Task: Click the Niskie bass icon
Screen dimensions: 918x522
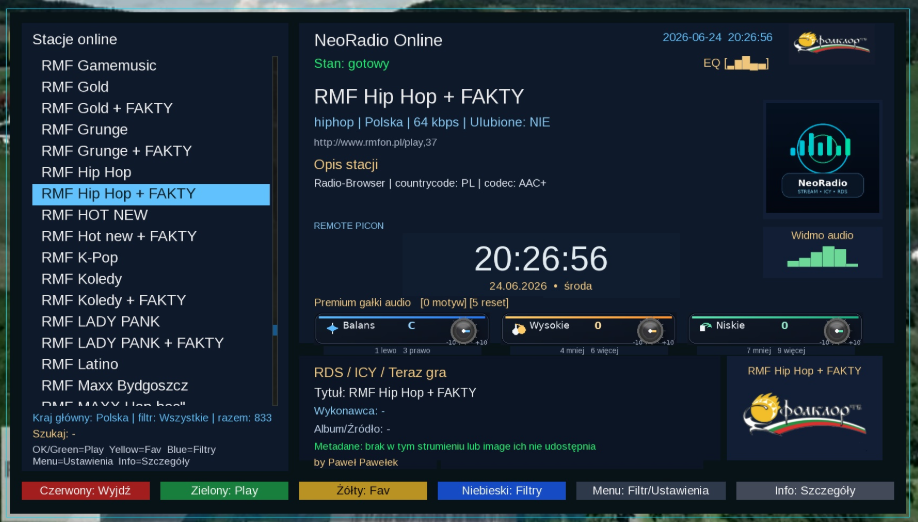Action: [705, 327]
